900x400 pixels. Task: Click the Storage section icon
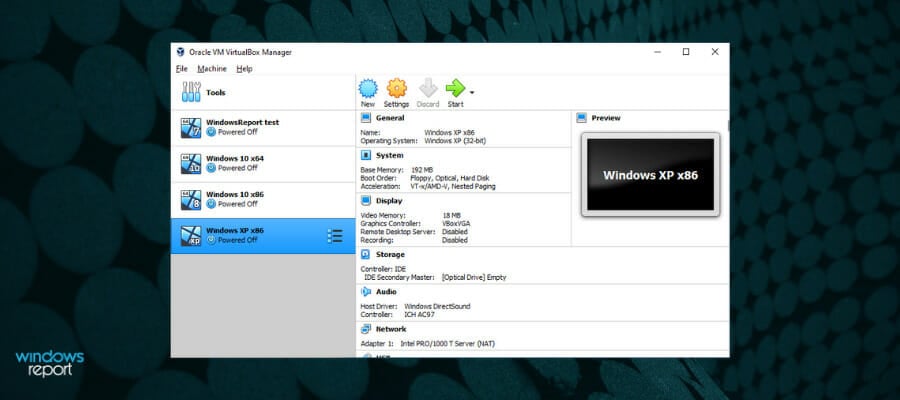[x=365, y=254]
